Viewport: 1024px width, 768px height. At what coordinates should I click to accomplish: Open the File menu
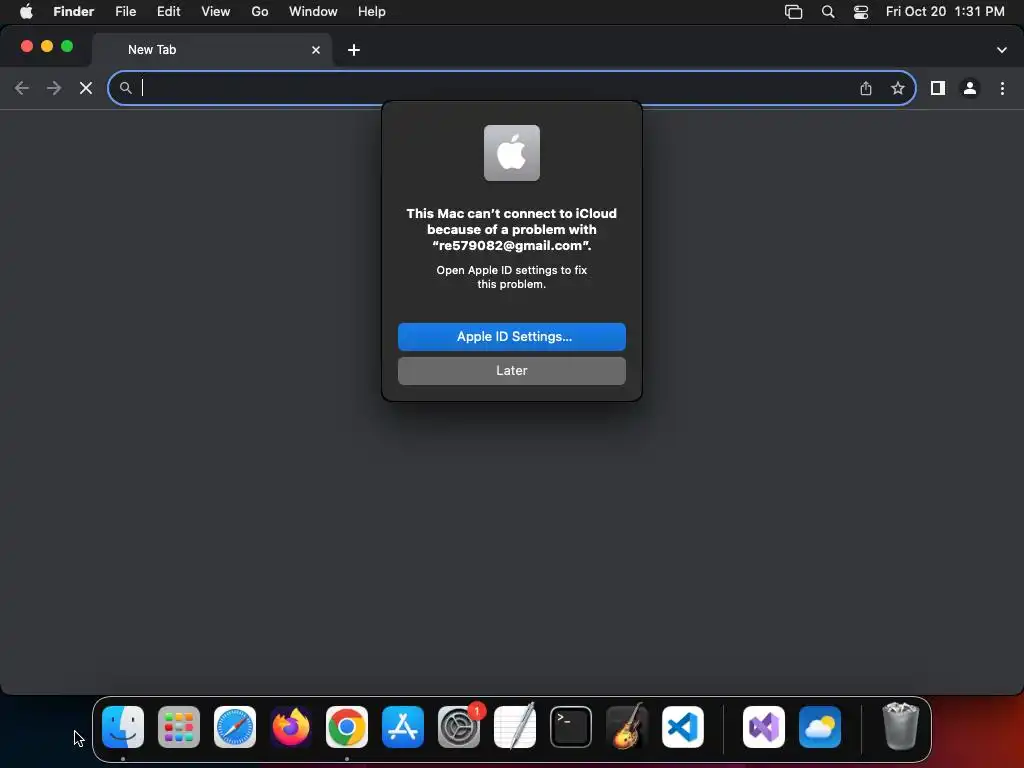[x=125, y=12]
